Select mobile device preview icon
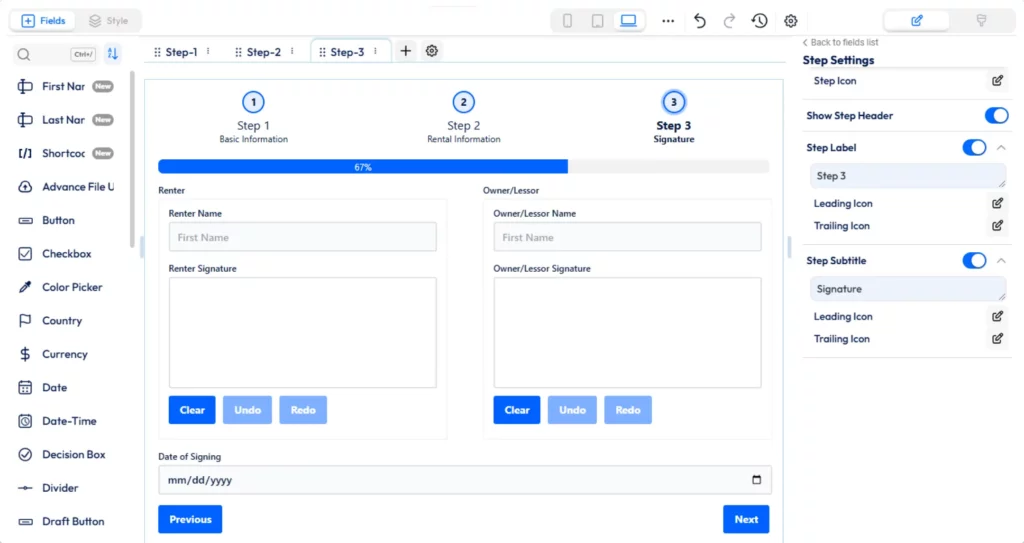1024x543 pixels. point(568,21)
